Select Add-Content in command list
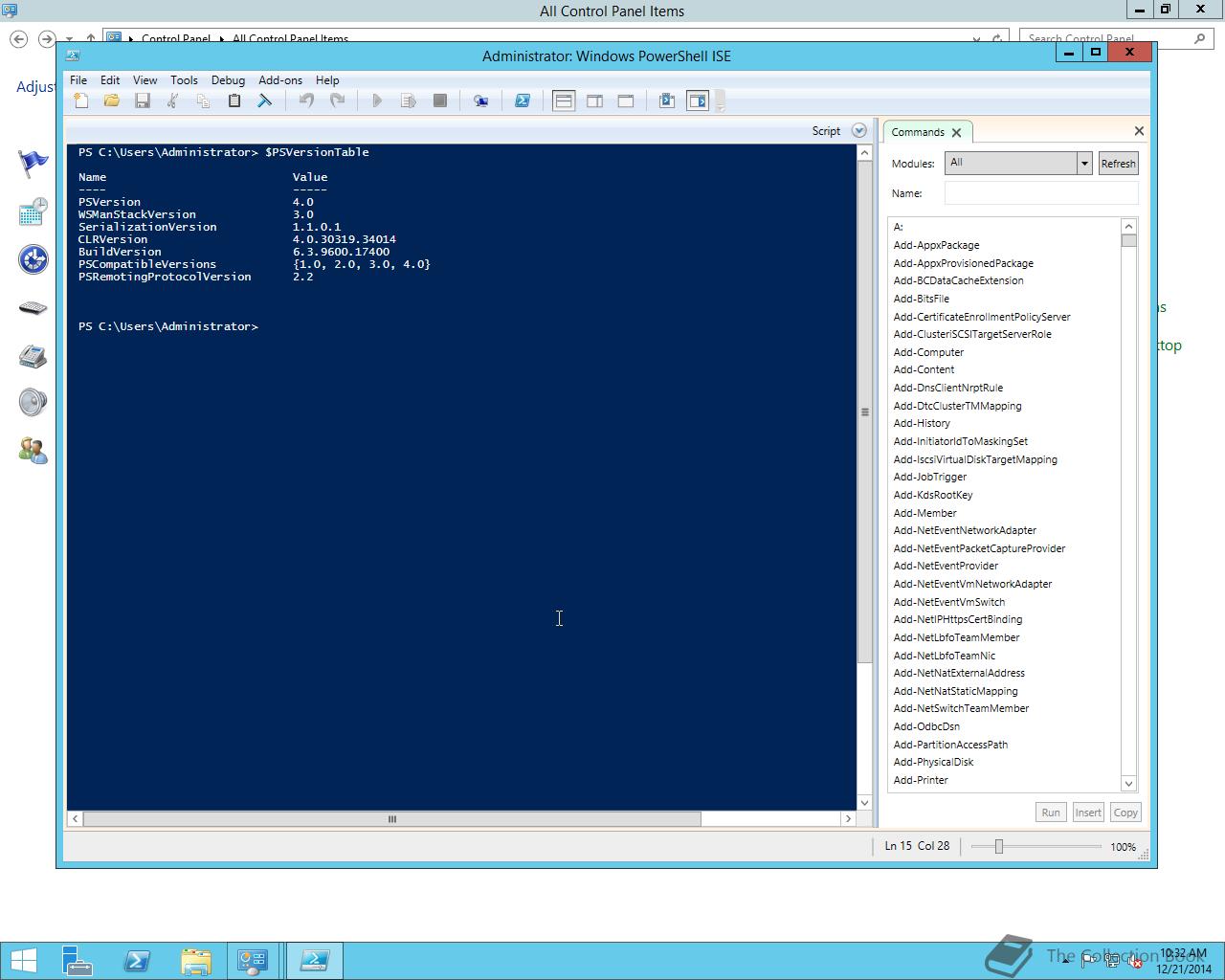Viewport: 1225px width, 980px height. pos(924,369)
